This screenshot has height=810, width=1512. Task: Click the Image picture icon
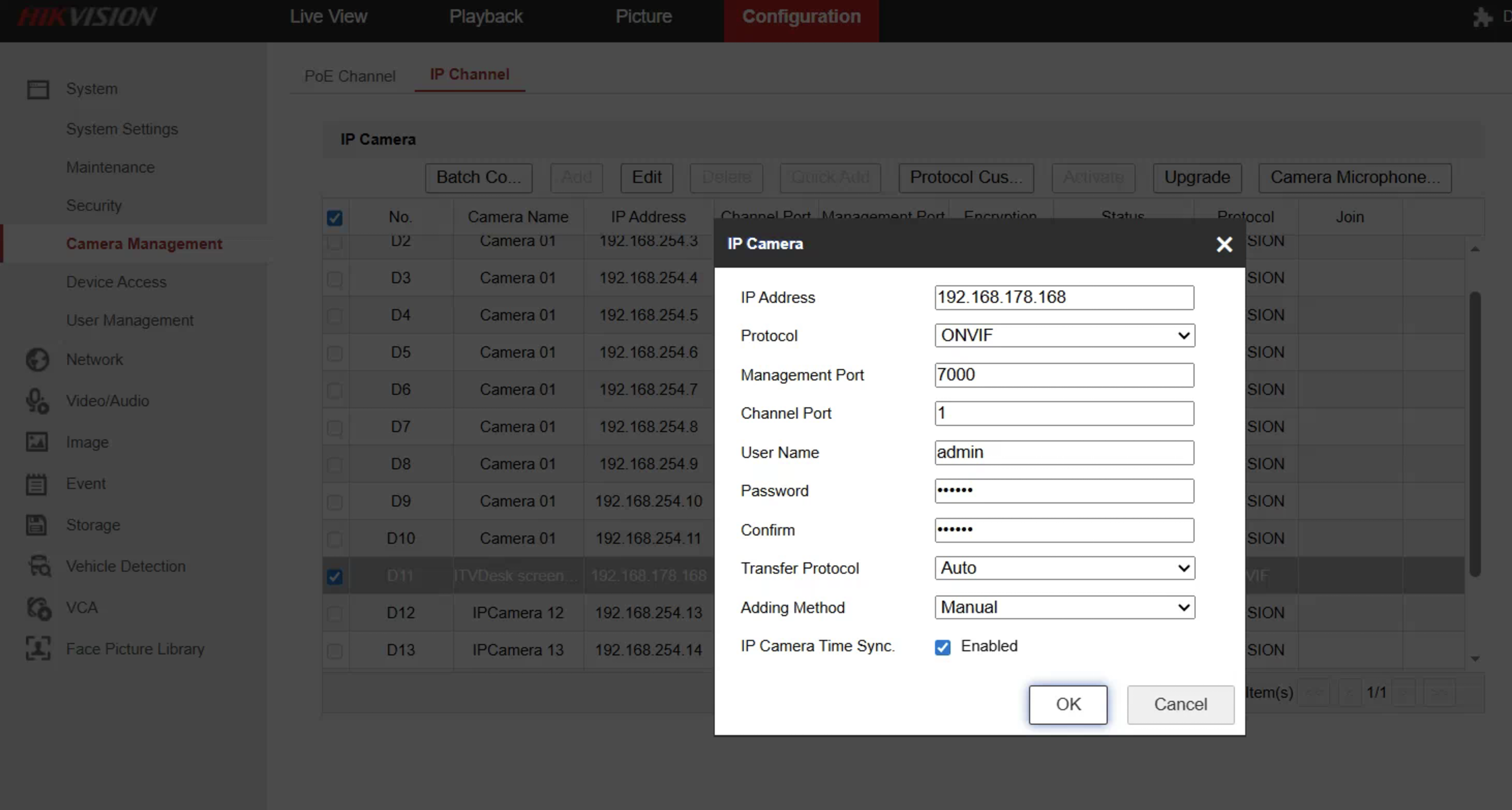coord(37,442)
